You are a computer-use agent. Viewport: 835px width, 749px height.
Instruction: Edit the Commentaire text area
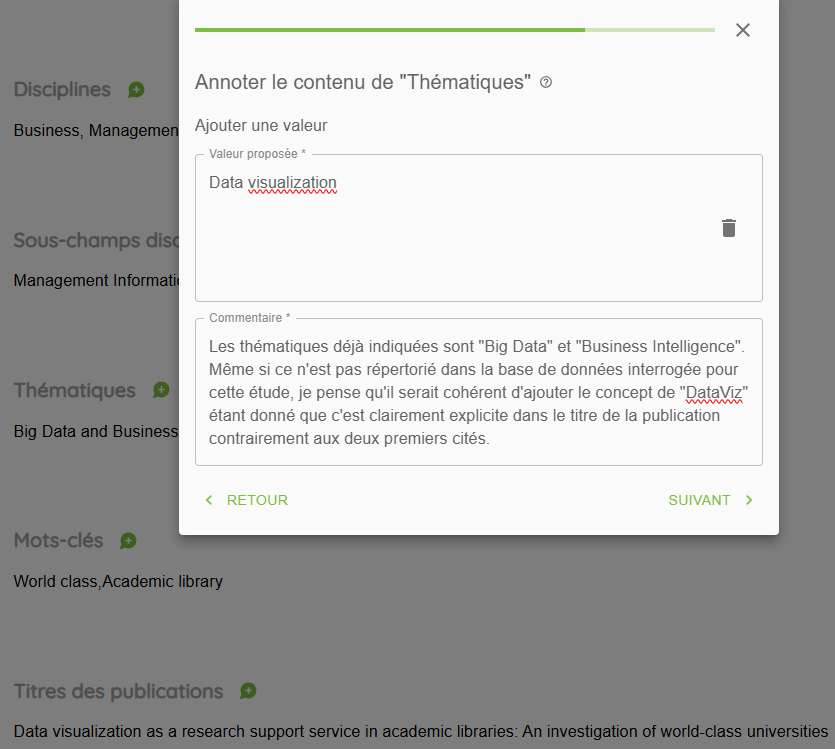point(479,392)
